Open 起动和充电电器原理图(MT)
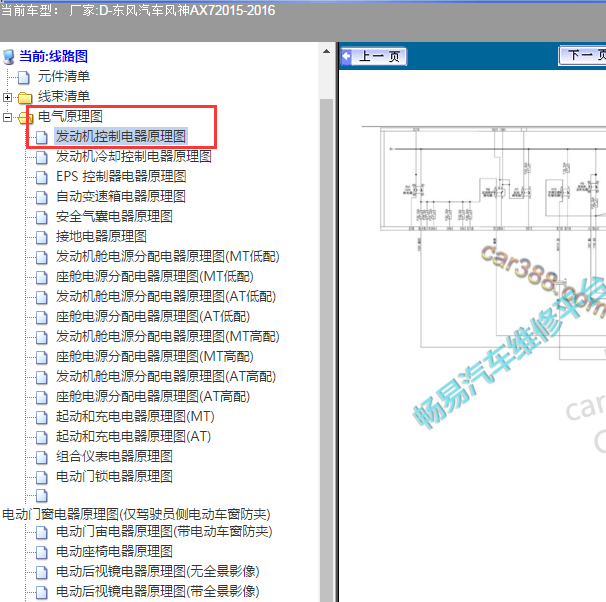 tap(135, 417)
